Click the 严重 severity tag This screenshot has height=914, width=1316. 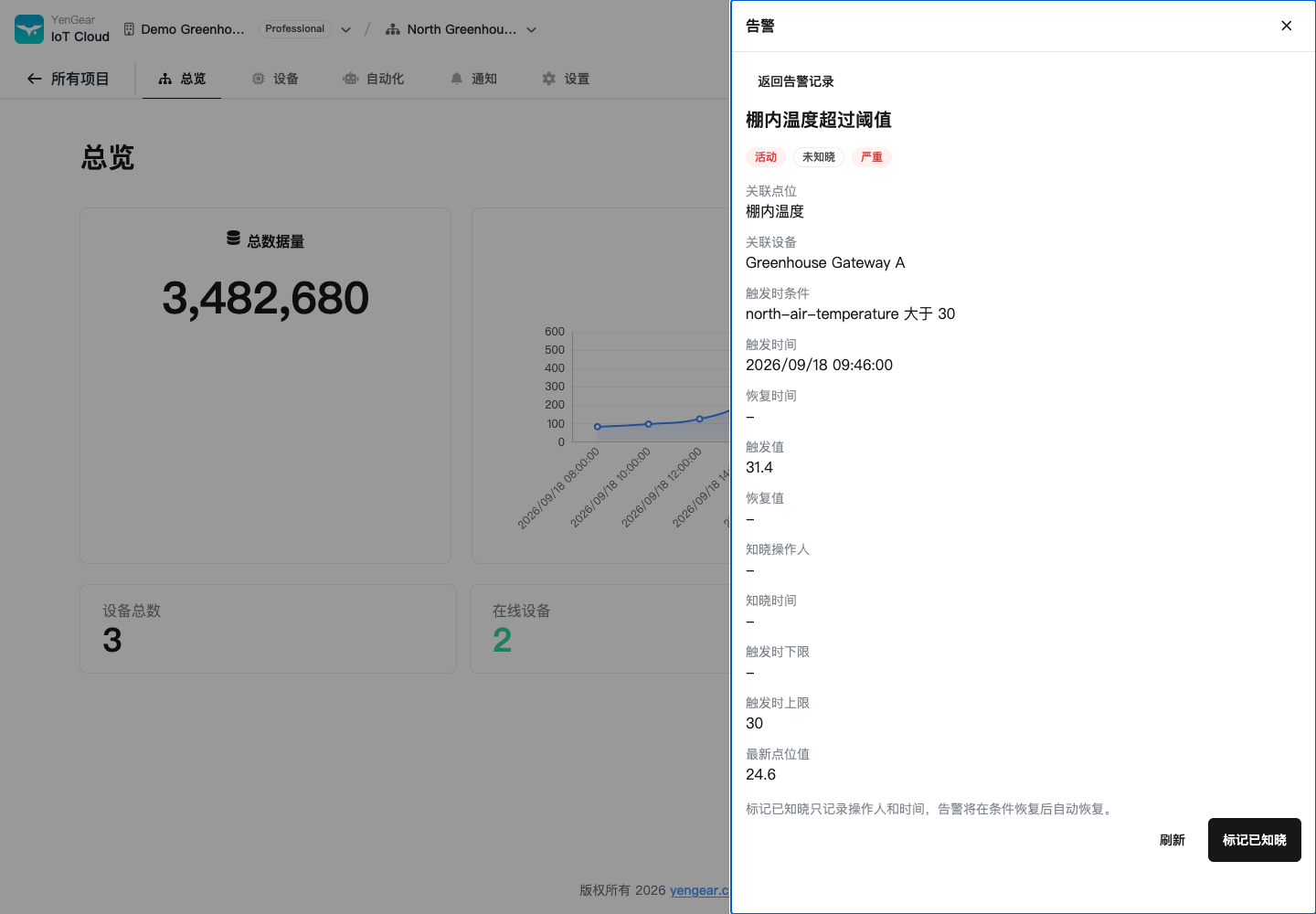point(872,157)
